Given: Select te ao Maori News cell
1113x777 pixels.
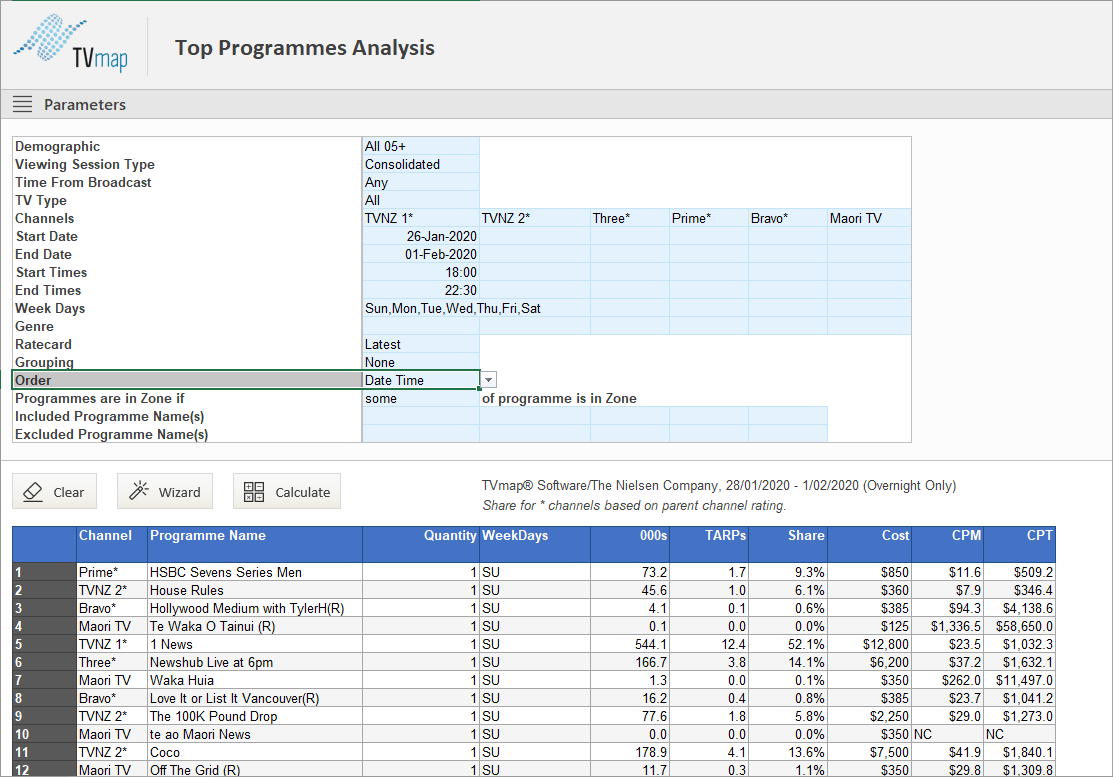Looking at the screenshot, I should [255, 734].
